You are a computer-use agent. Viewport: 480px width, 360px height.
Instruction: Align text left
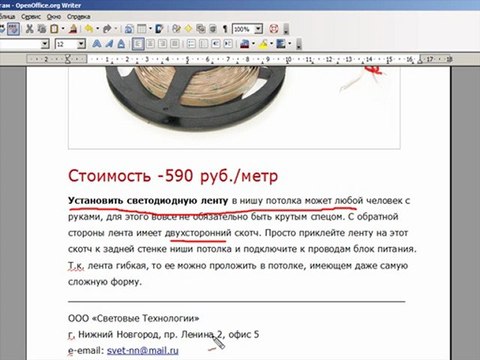coord(138,44)
